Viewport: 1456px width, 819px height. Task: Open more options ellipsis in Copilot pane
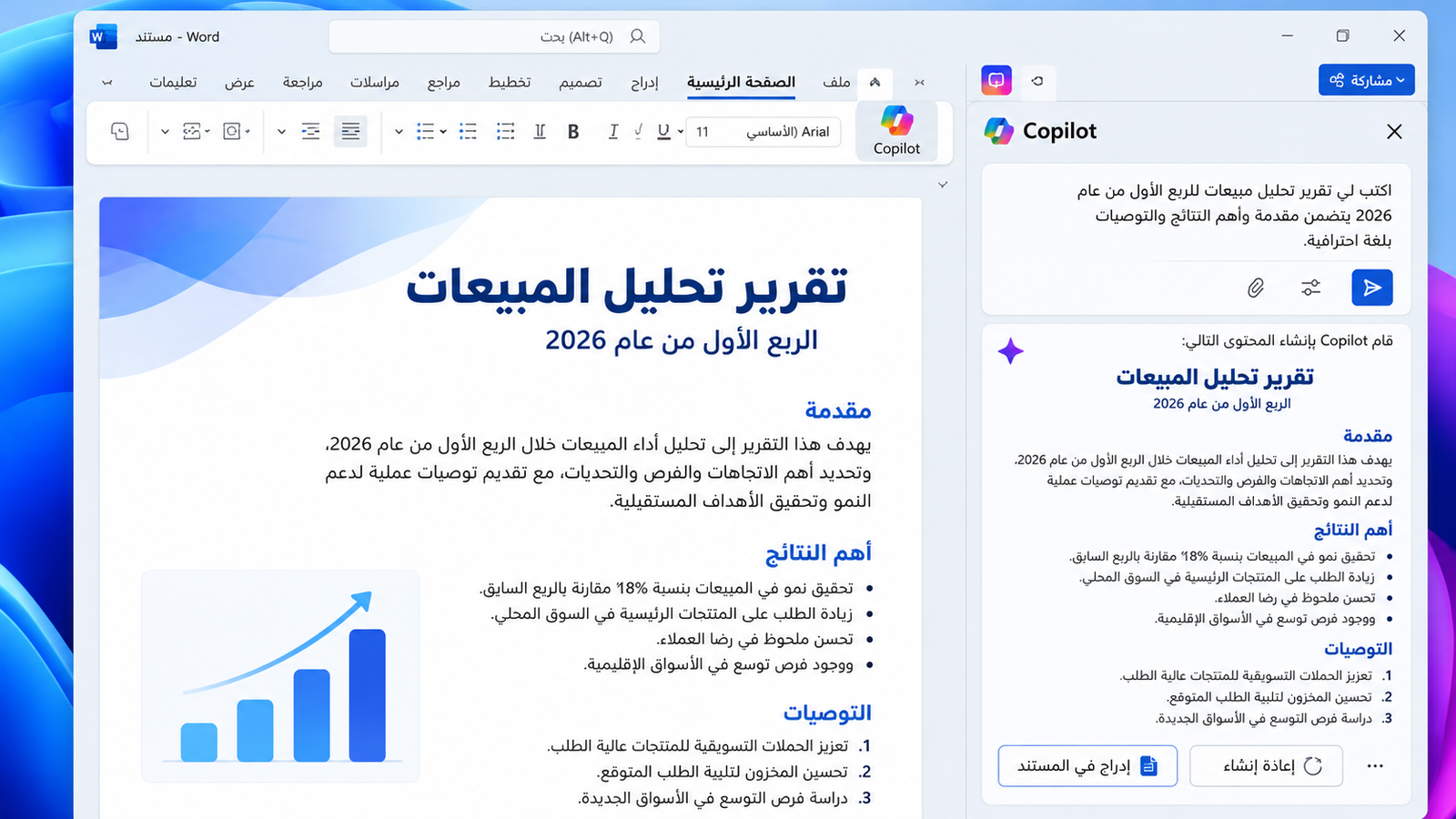[x=1375, y=766]
